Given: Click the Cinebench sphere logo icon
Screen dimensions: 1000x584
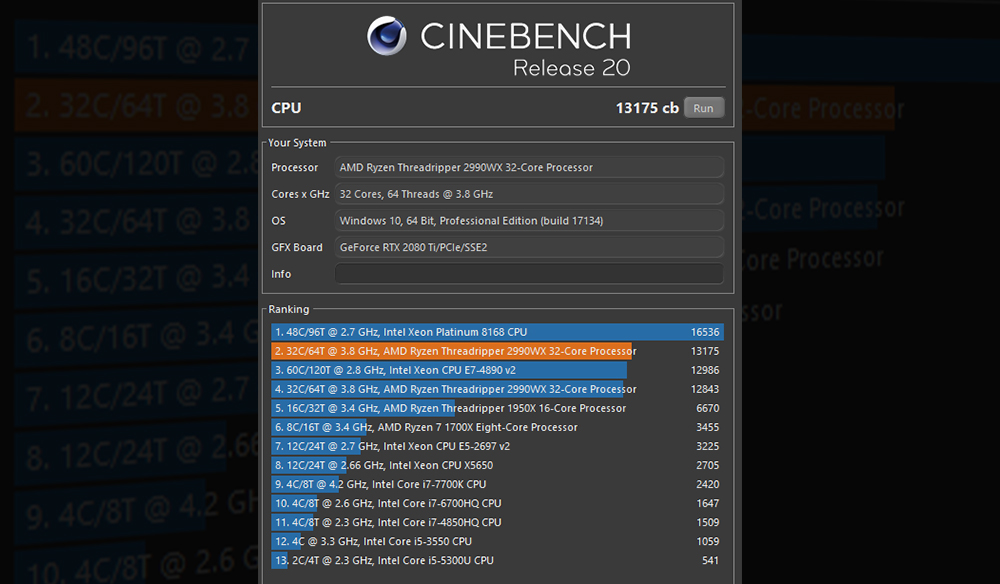Looking at the screenshot, I should 386,36.
